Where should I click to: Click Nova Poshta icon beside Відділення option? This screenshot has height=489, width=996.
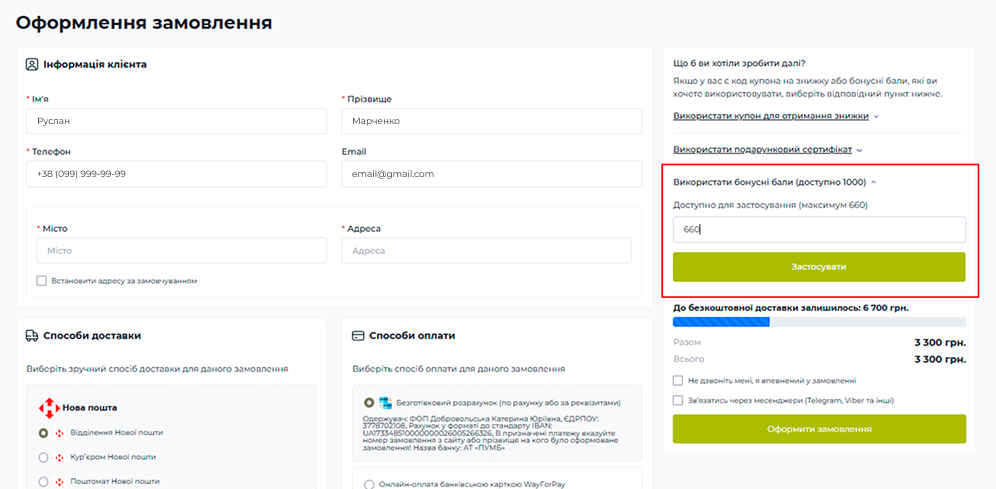click(x=59, y=433)
